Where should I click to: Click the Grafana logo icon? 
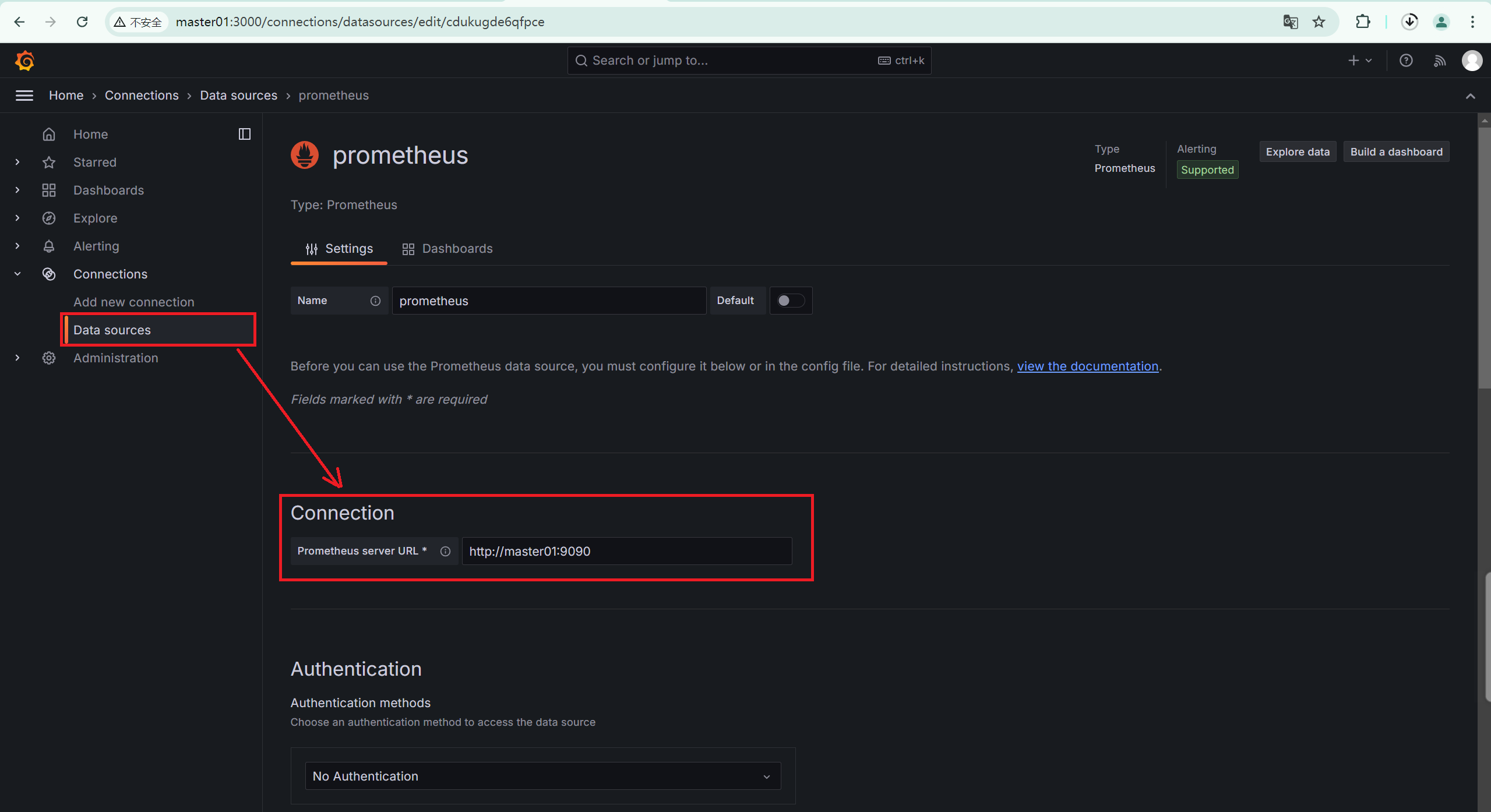[24, 61]
